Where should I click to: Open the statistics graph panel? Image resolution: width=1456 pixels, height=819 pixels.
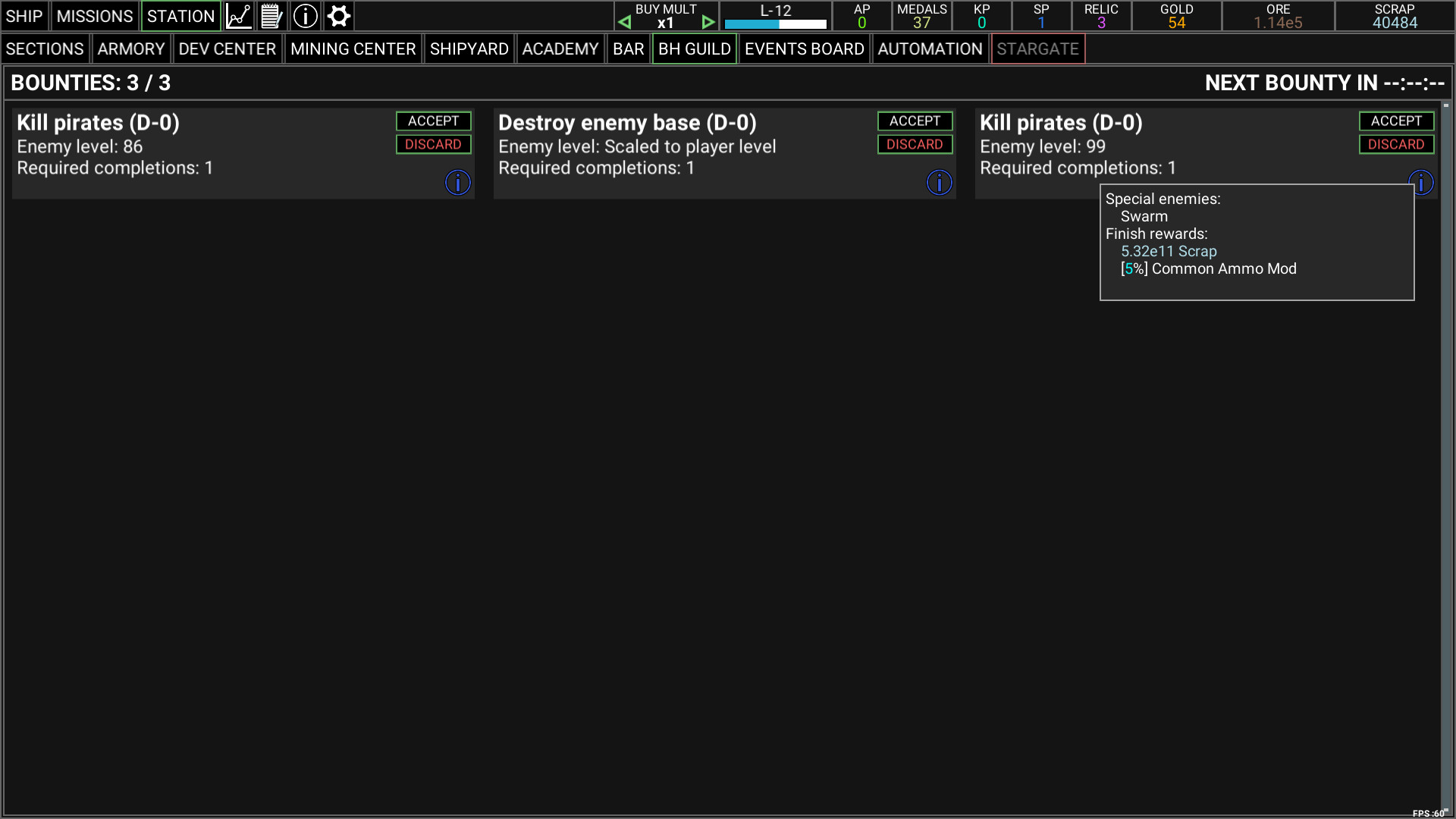238,15
